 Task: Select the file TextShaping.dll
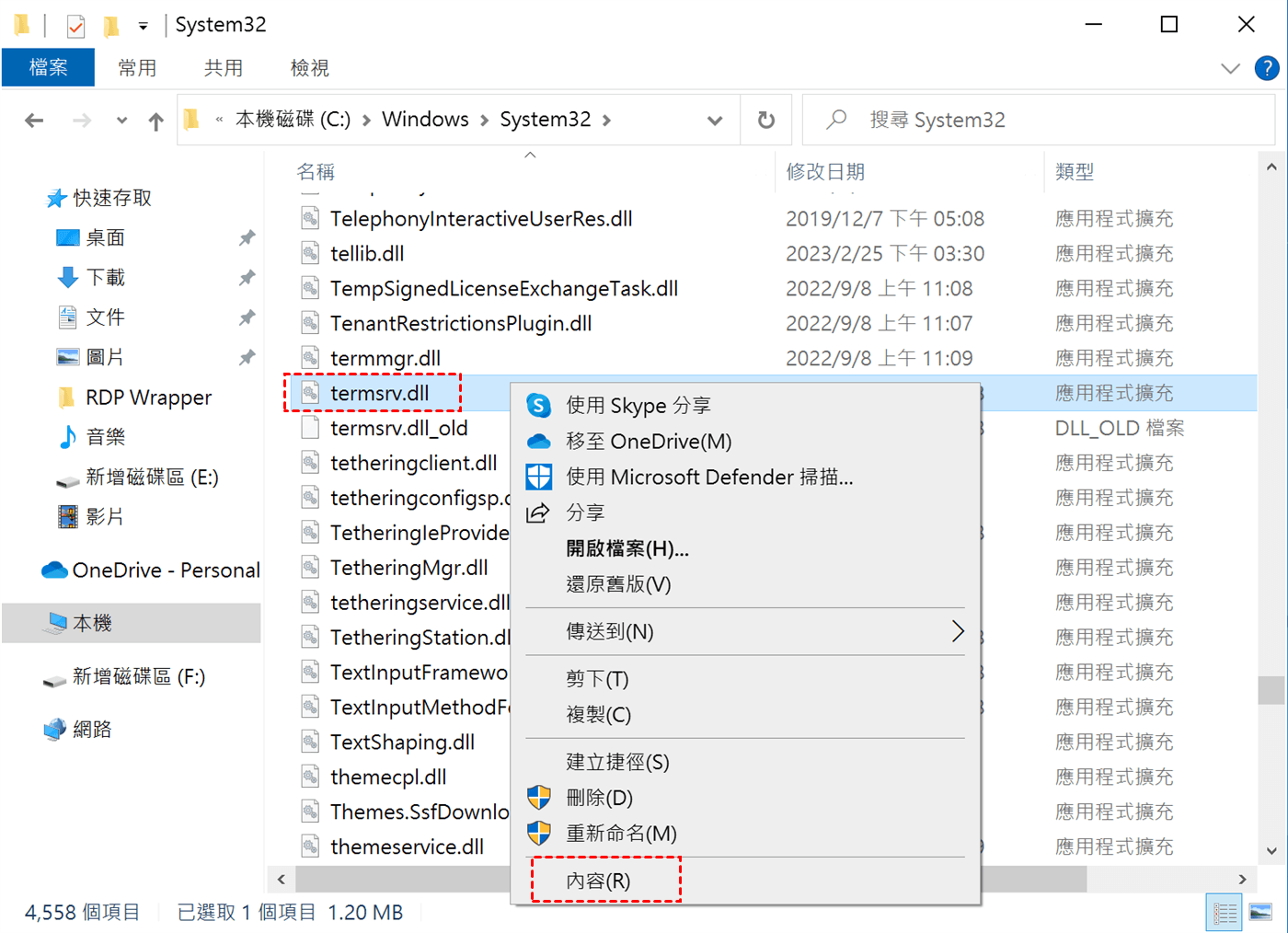(x=402, y=742)
